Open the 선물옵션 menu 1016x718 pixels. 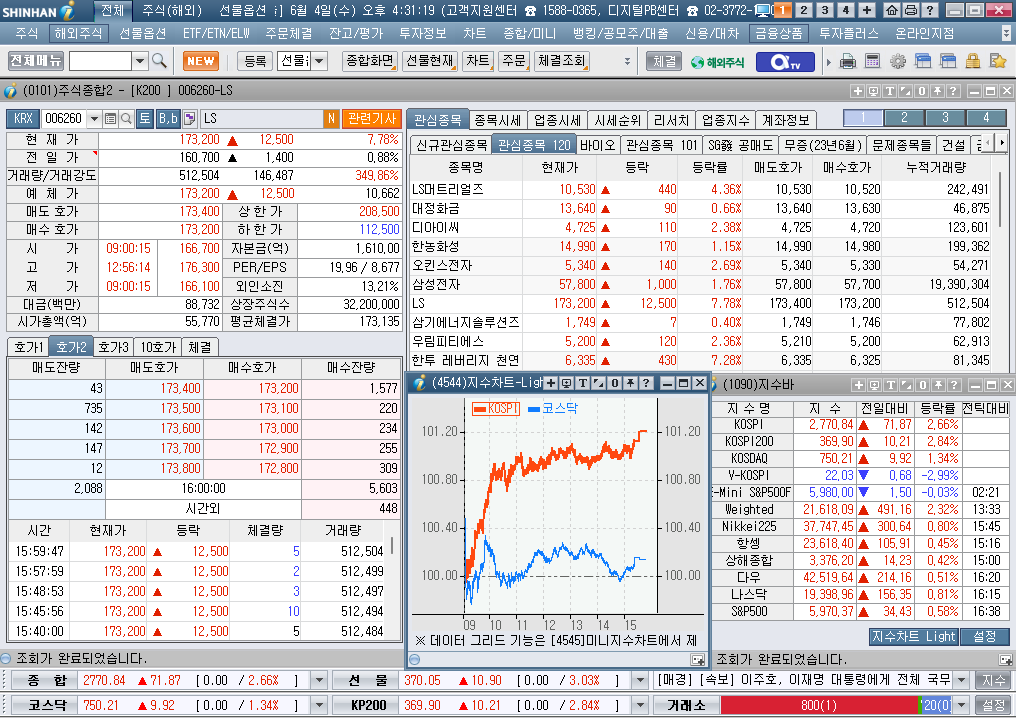[x=143, y=33]
